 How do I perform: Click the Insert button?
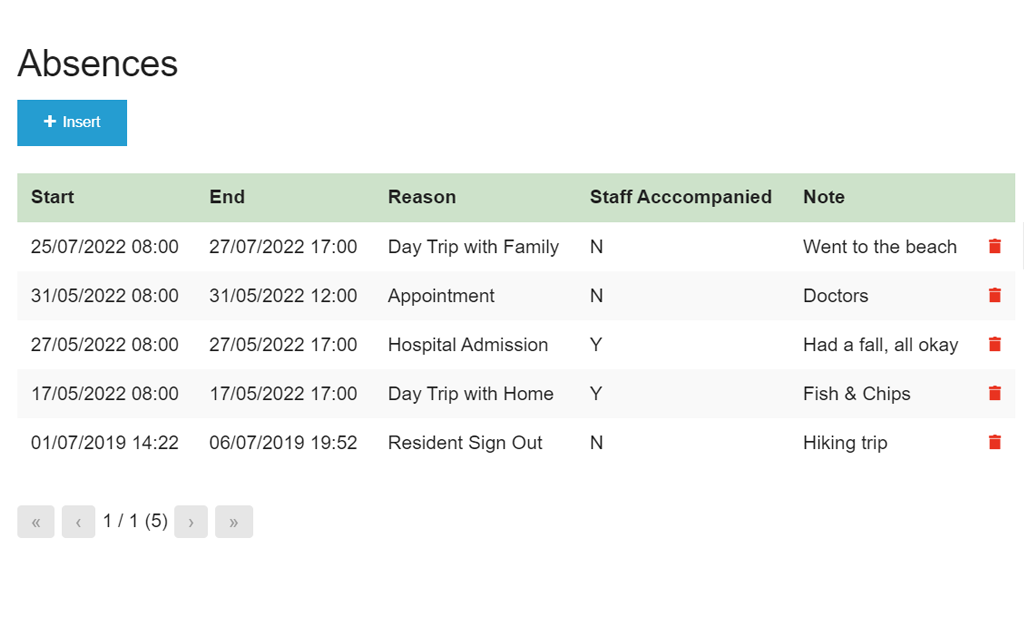(x=72, y=123)
